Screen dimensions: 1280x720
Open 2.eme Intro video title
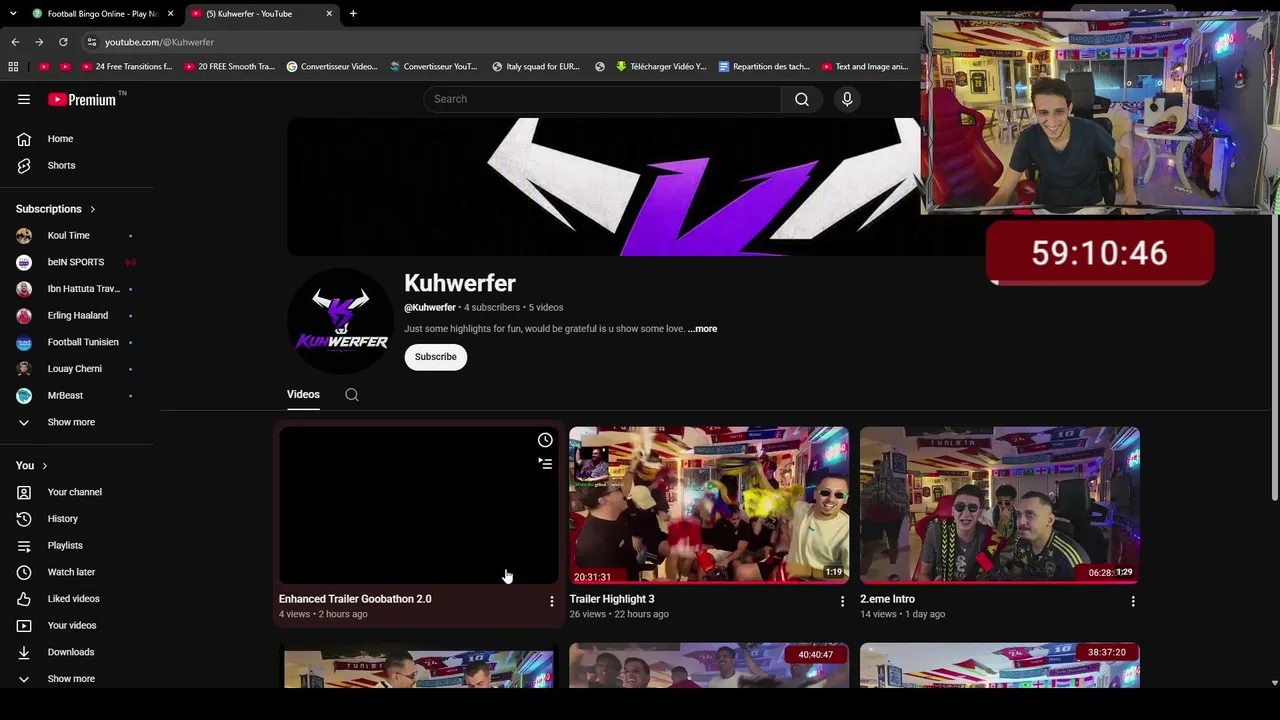click(887, 599)
